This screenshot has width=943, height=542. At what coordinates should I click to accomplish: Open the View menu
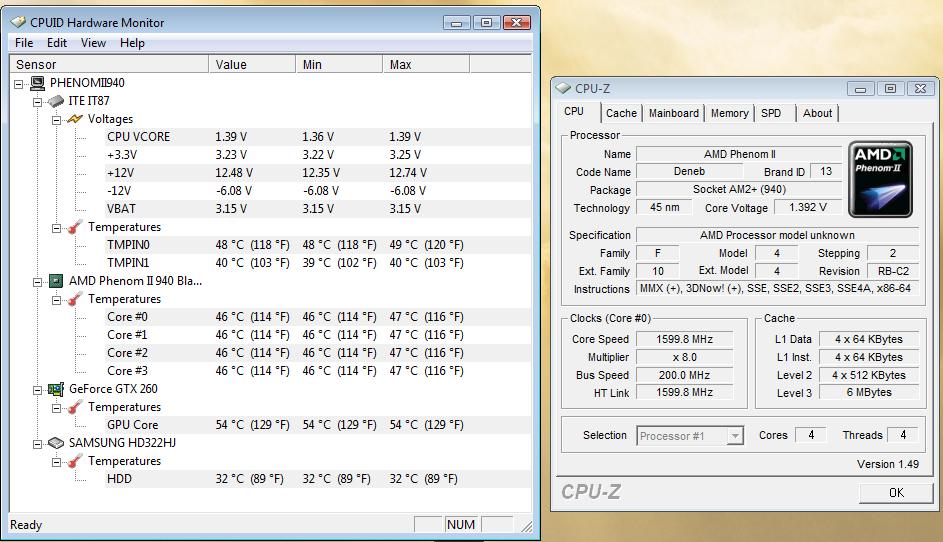tap(93, 43)
